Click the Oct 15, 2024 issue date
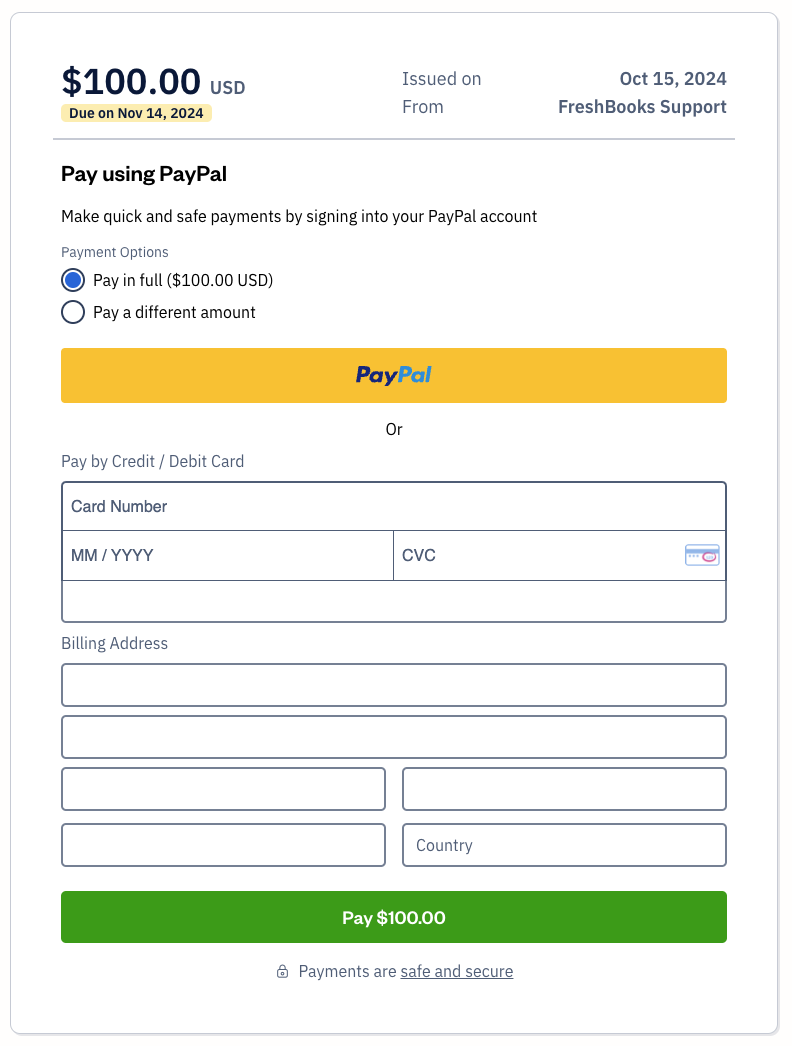The width and height of the screenshot is (792, 1046). click(673, 79)
